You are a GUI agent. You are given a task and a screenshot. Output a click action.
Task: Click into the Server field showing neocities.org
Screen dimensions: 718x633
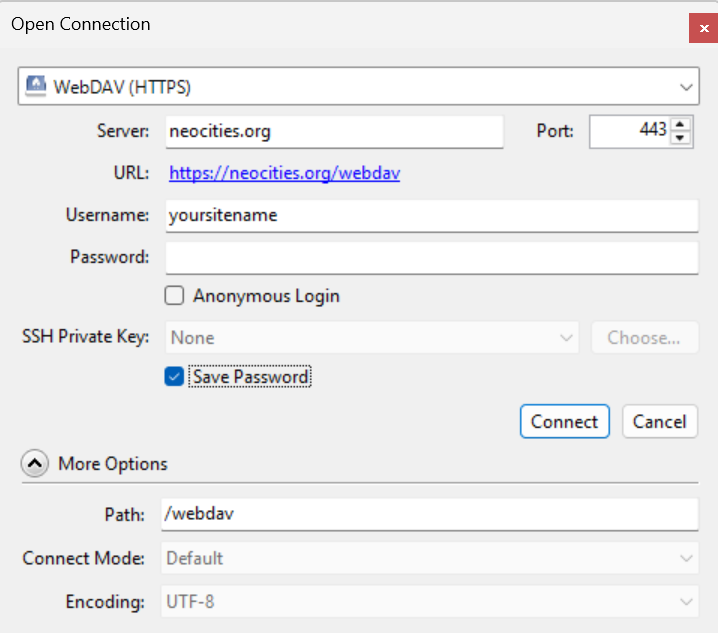tap(334, 132)
